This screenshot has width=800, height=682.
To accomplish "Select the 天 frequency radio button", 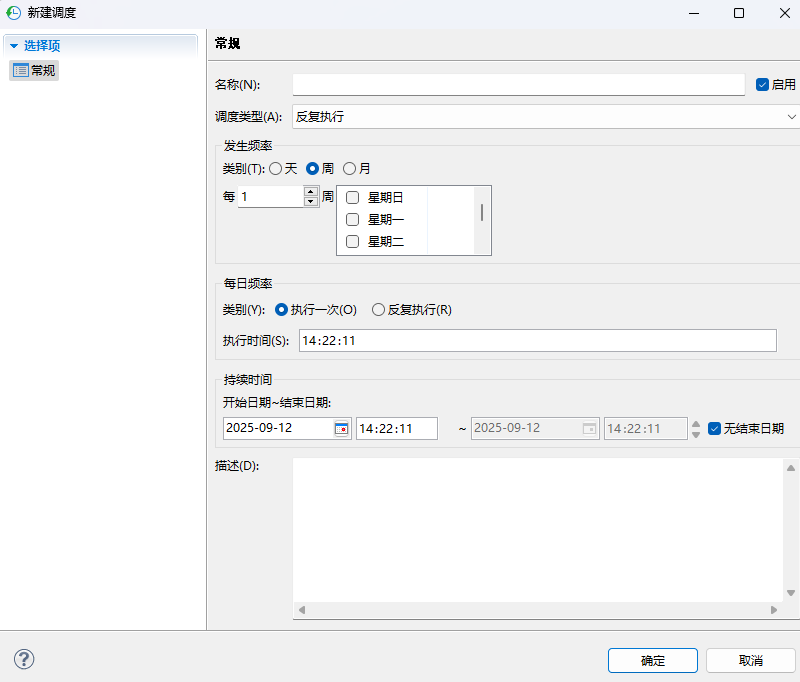I will coord(276,168).
